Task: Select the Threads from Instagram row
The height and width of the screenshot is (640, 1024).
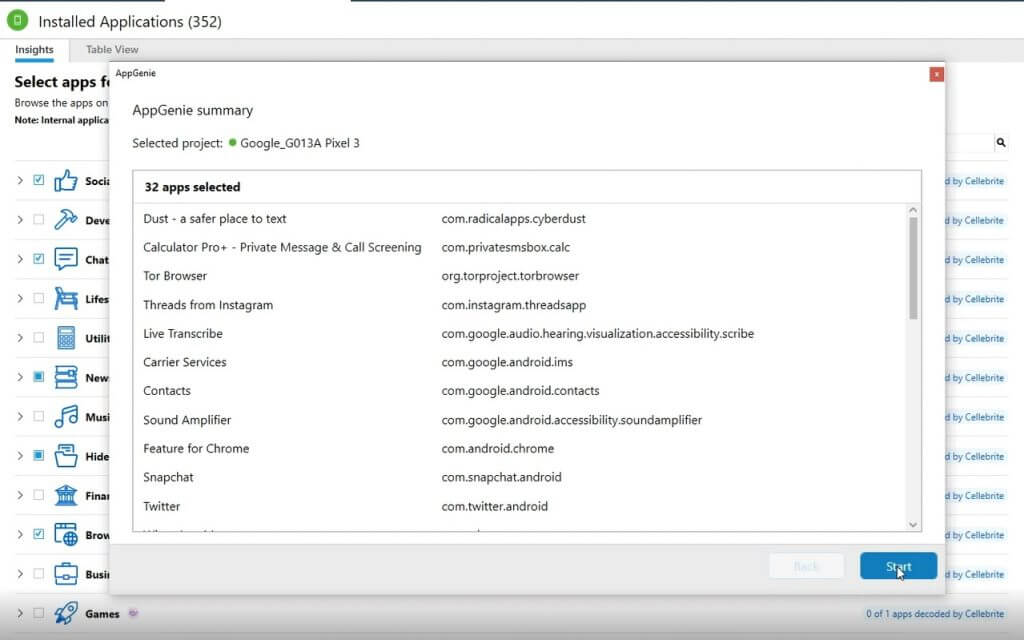Action: [520, 305]
